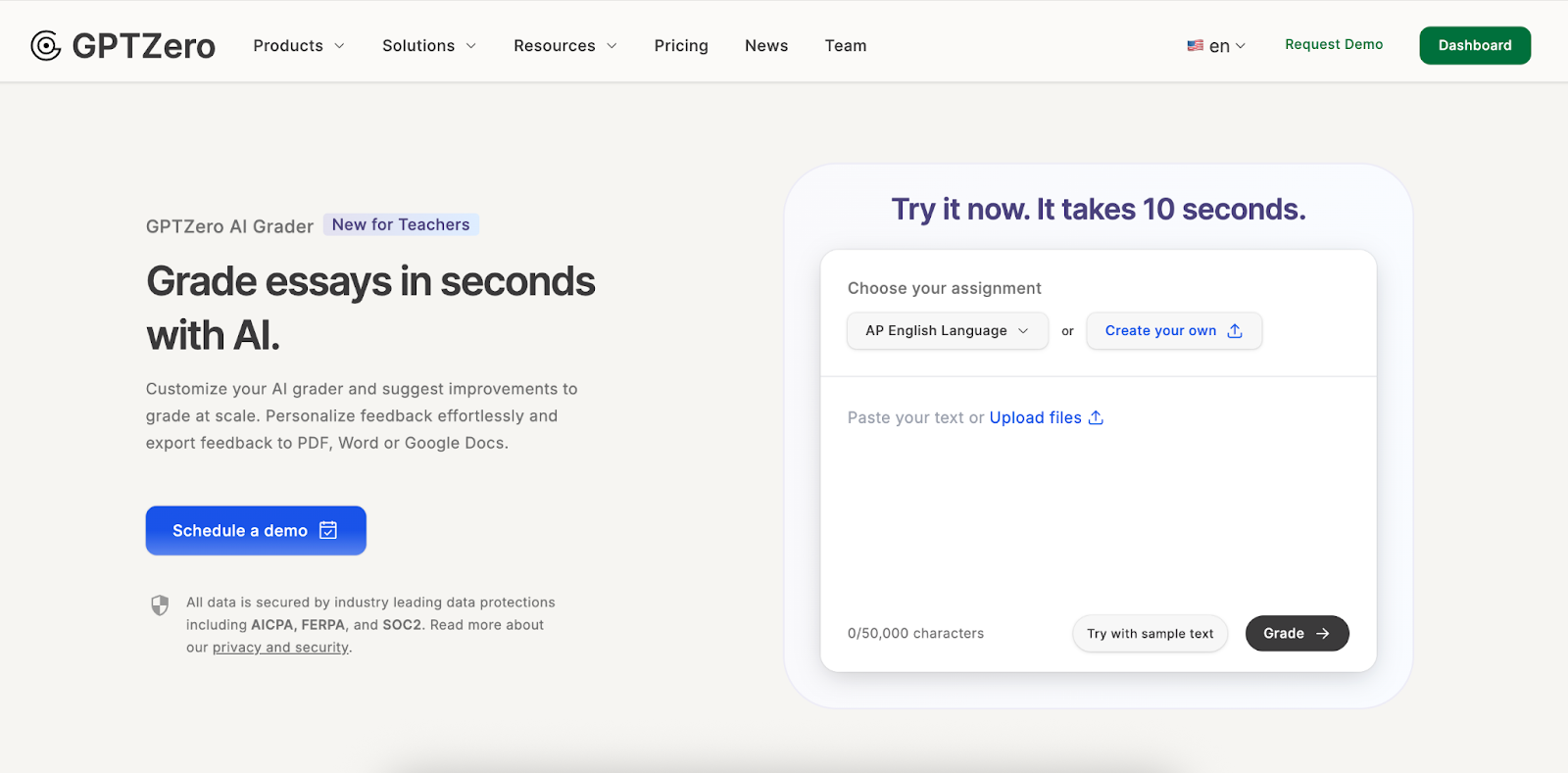Click the GPTZero spiral logo icon
The height and width of the screenshot is (773, 1568).
45,46
